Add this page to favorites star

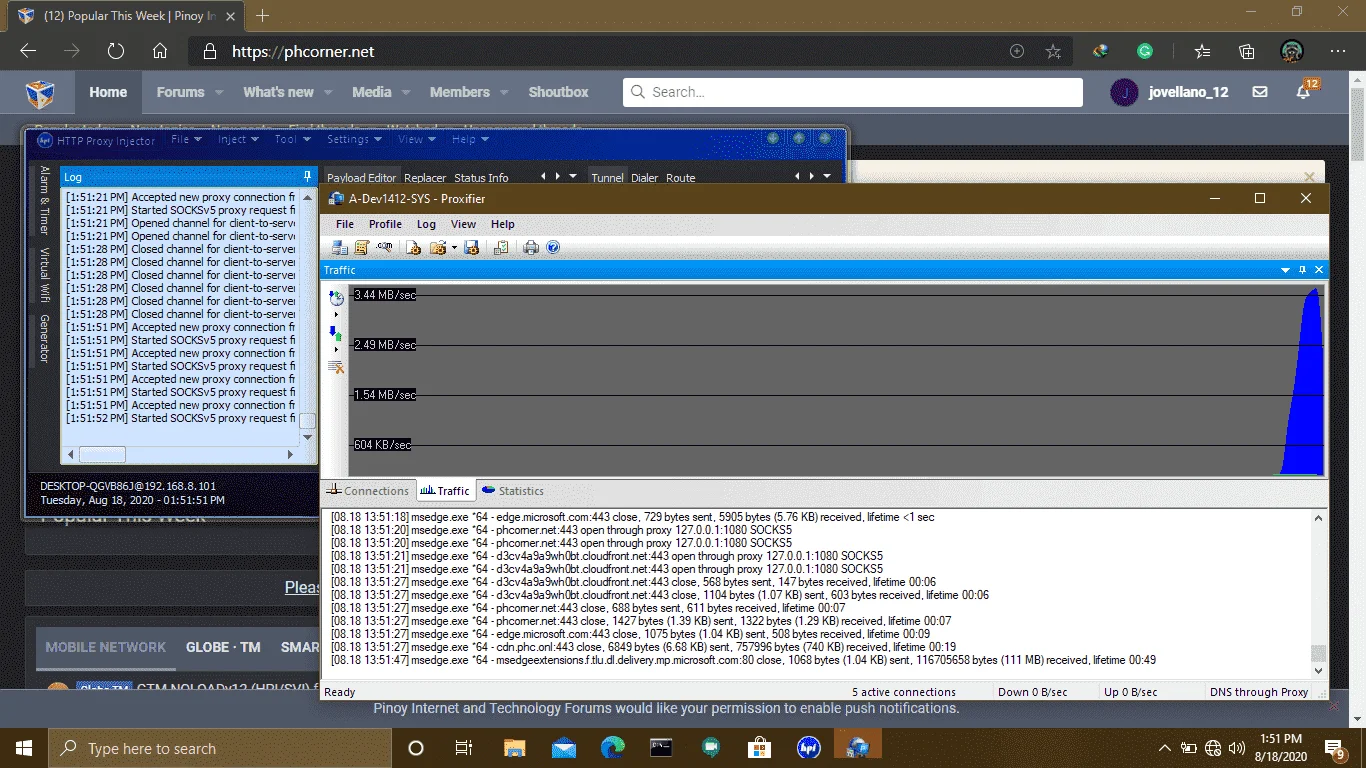[1053, 51]
